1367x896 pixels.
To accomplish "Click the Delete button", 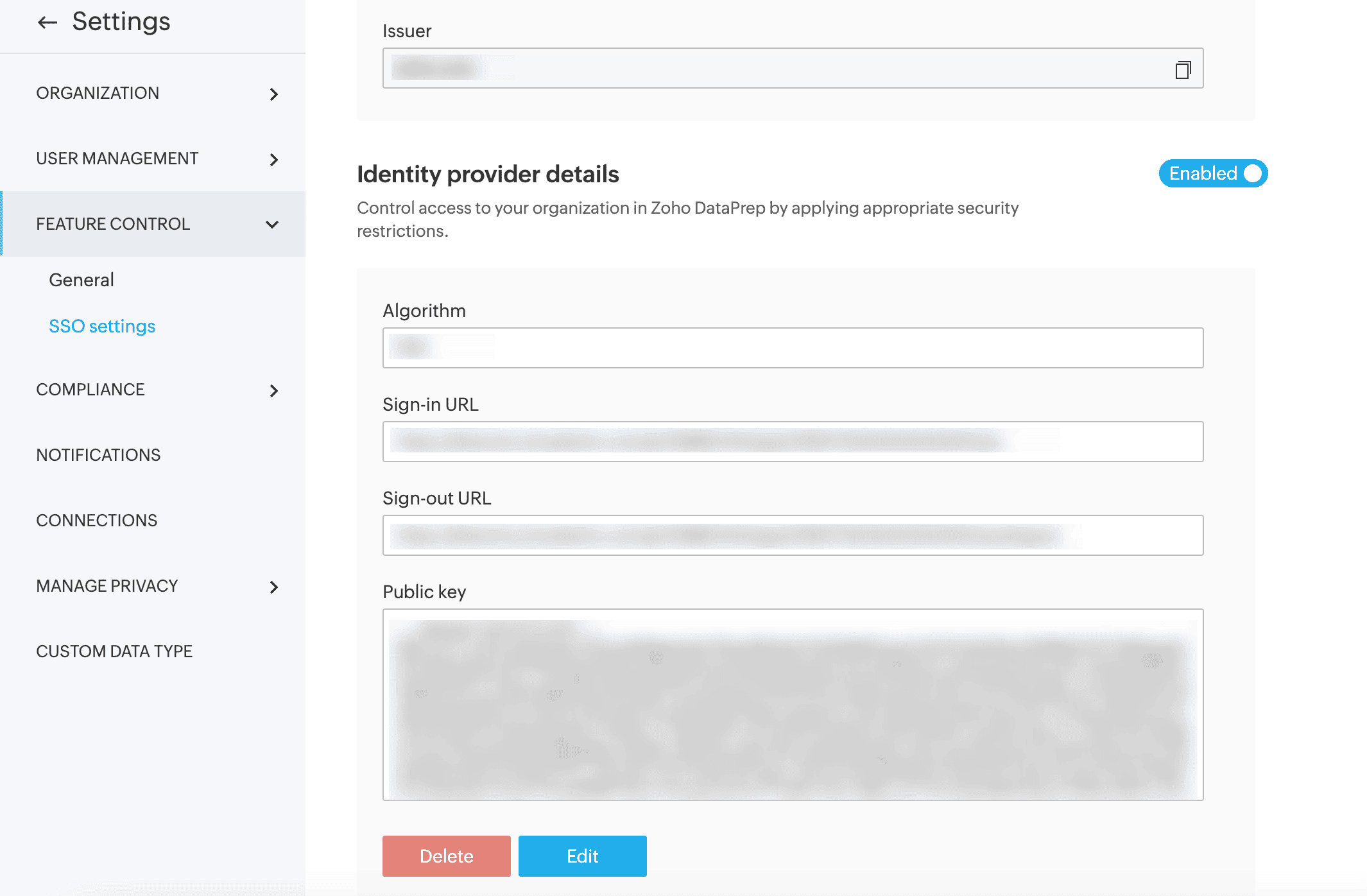I will pyautogui.click(x=447, y=856).
